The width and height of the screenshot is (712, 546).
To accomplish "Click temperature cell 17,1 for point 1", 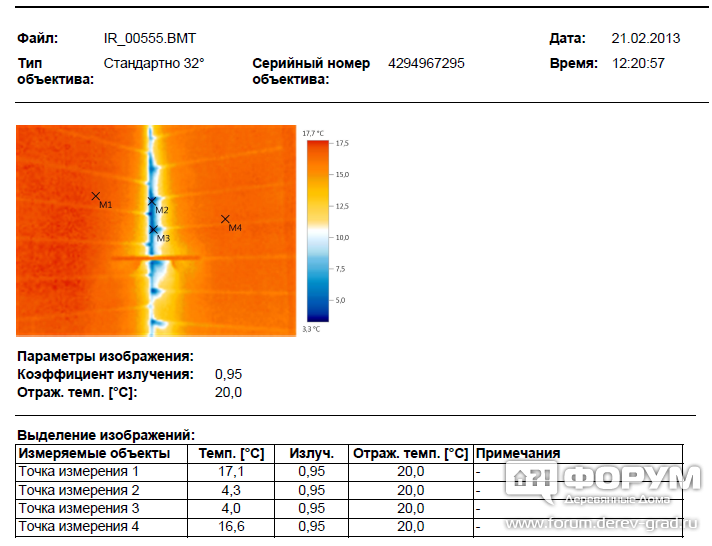I will (x=231, y=472).
